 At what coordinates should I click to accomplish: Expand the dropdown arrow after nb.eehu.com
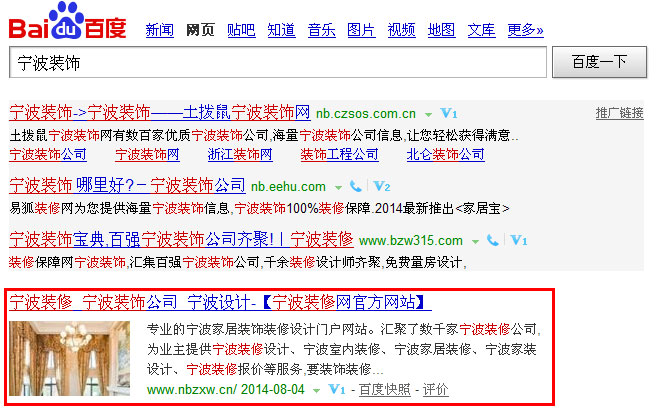(338, 188)
